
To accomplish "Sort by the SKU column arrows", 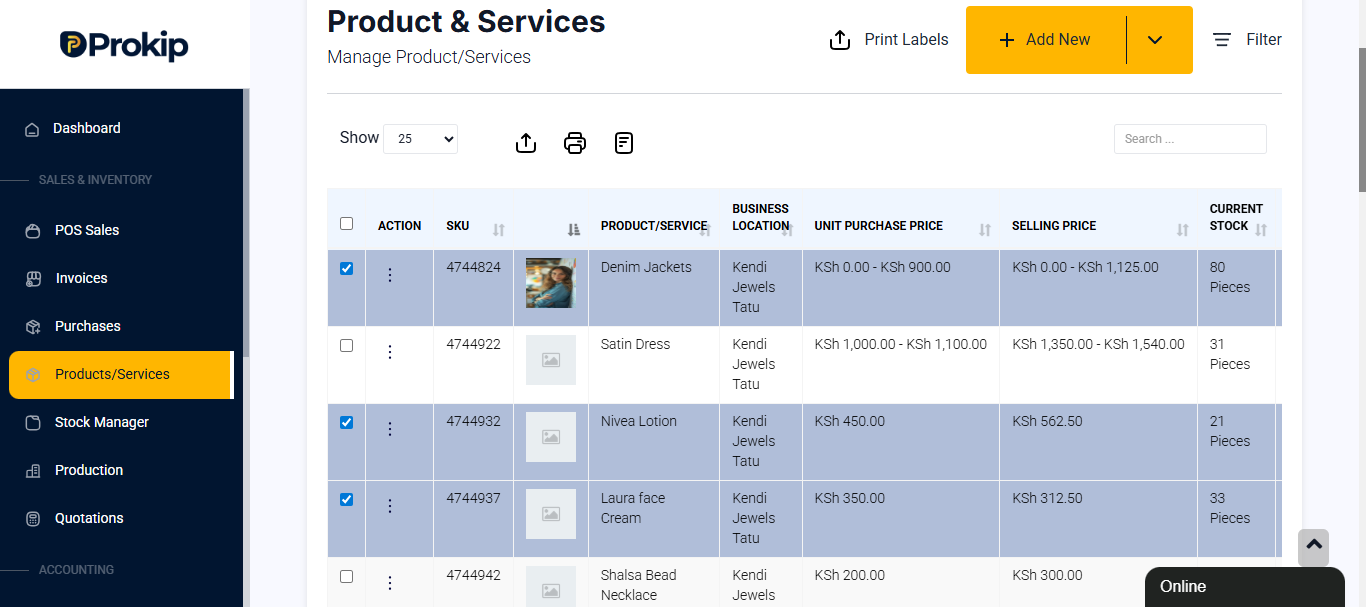I will point(499,230).
